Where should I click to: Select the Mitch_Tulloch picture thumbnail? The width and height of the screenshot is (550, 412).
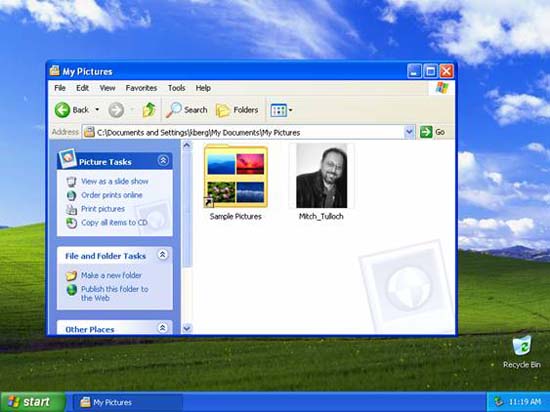tap(321, 176)
